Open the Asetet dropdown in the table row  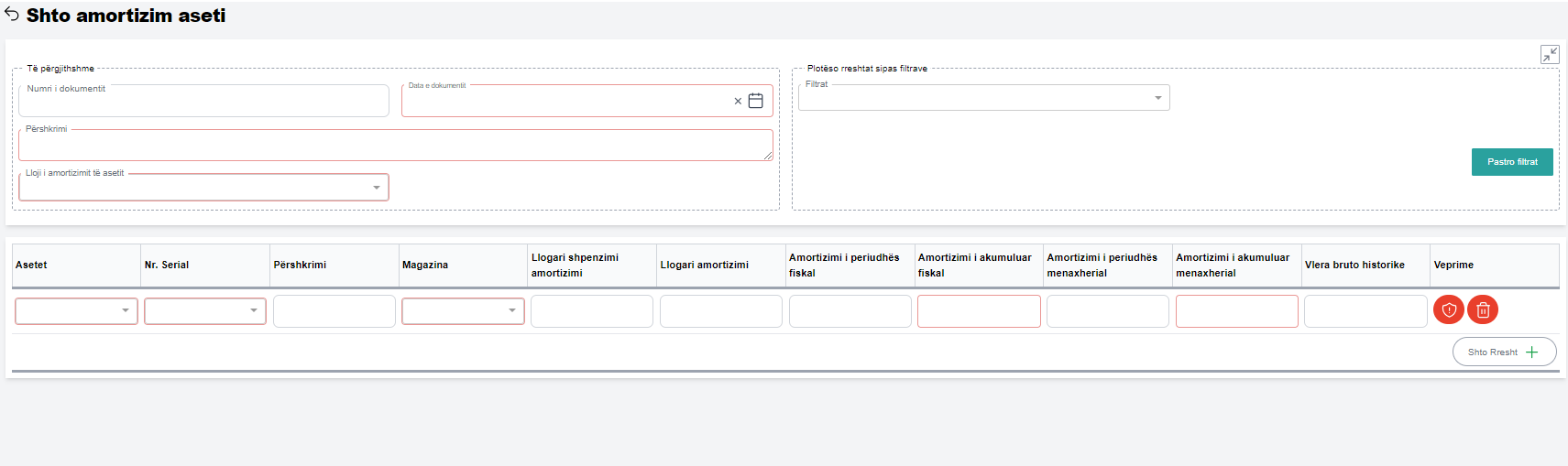76,311
